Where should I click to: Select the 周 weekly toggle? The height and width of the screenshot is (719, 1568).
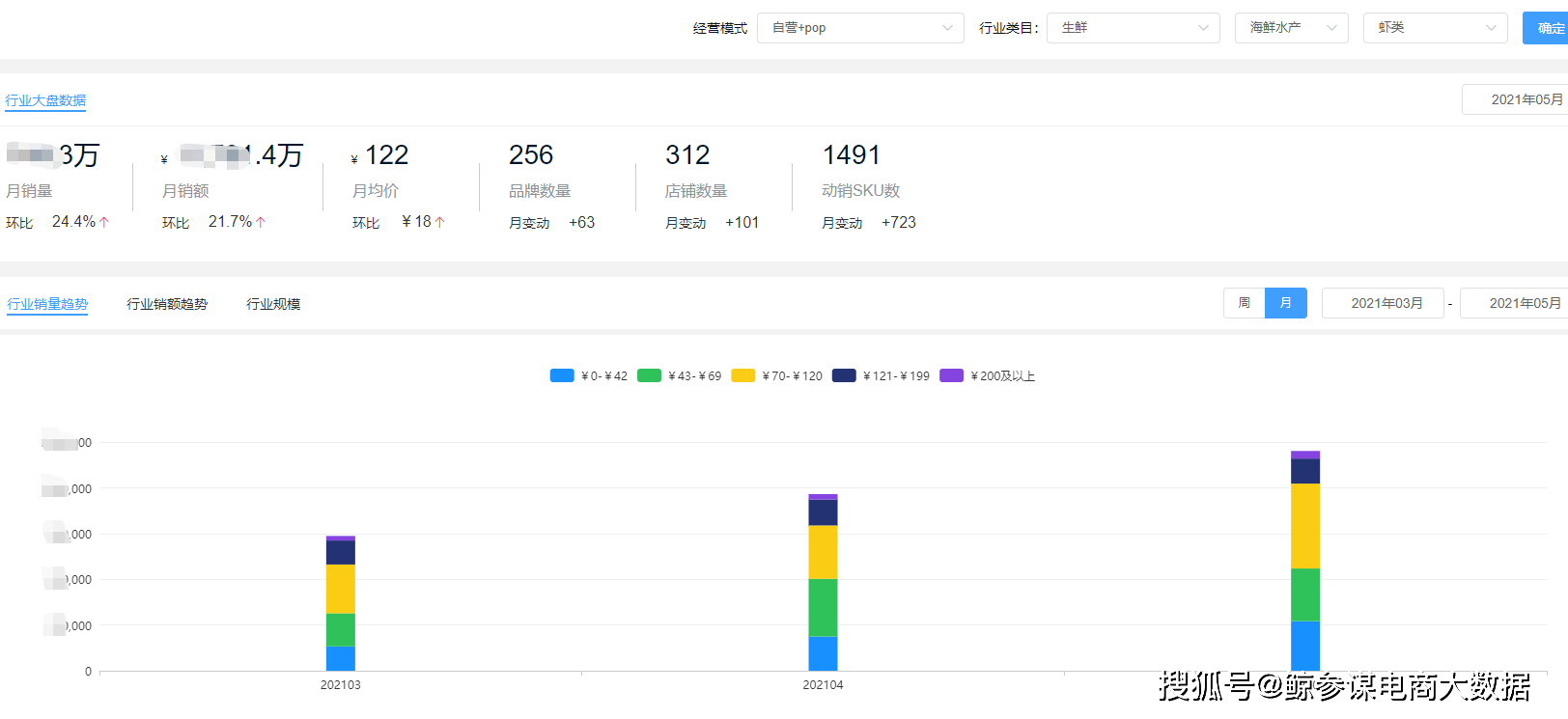1245,303
